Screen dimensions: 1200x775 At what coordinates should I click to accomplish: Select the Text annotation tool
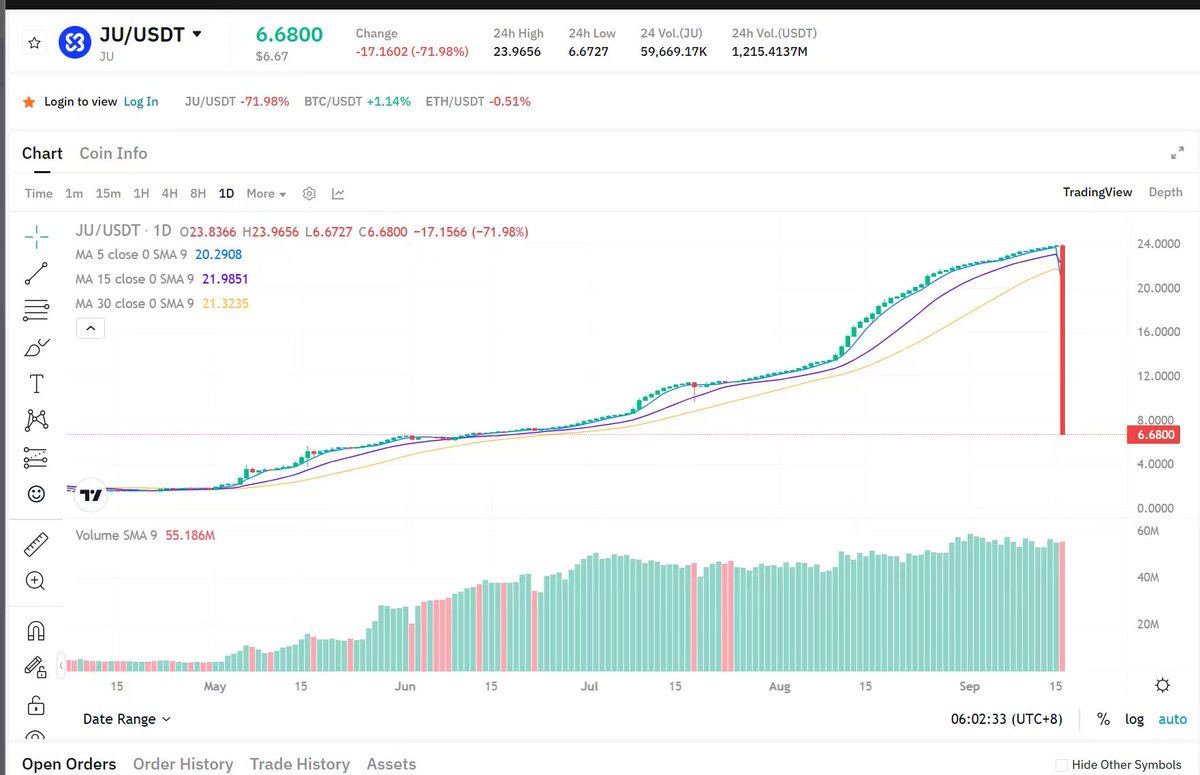pyautogui.click(x=36, y=384)
